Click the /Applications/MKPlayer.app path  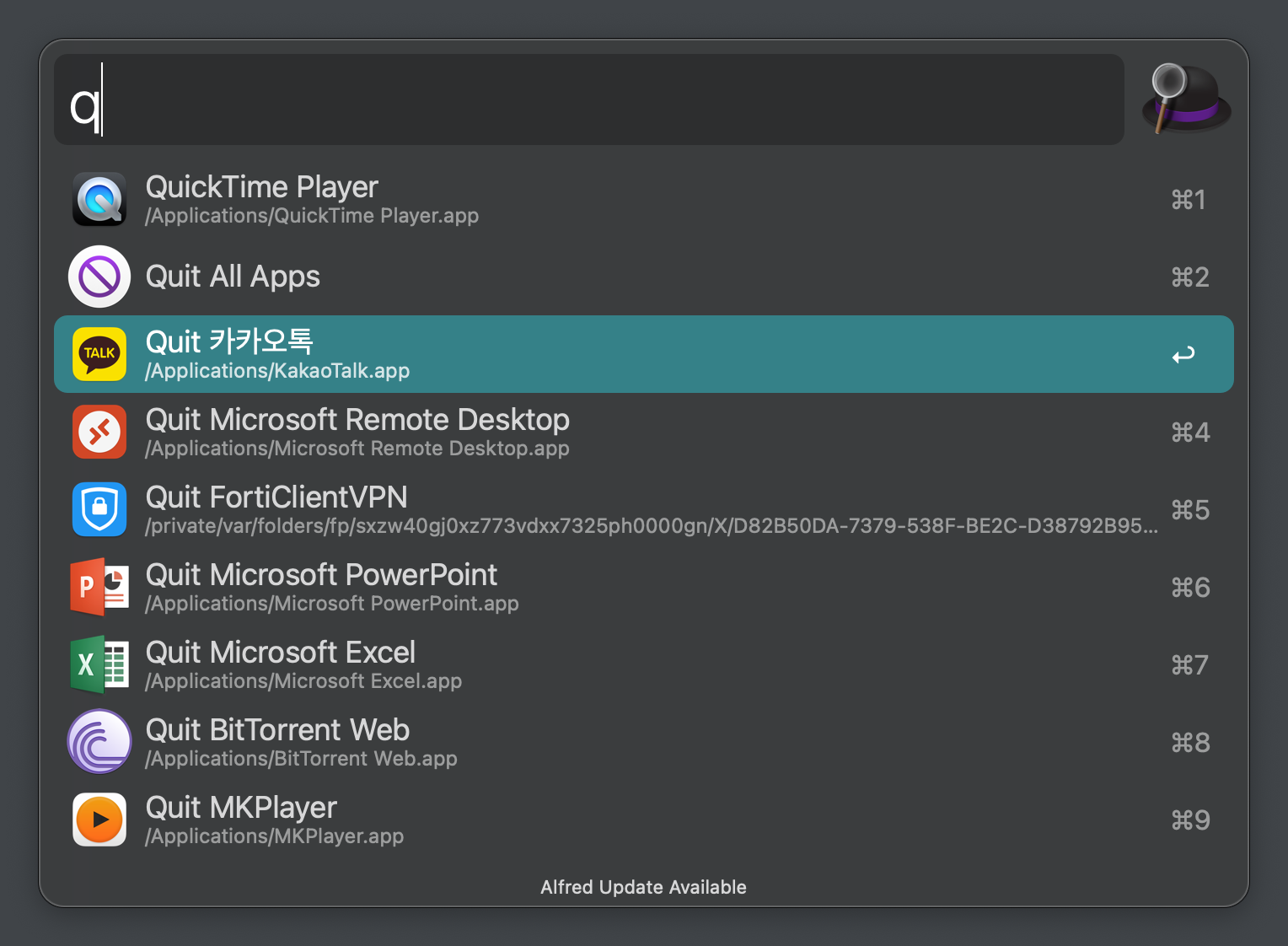point(274,836)
